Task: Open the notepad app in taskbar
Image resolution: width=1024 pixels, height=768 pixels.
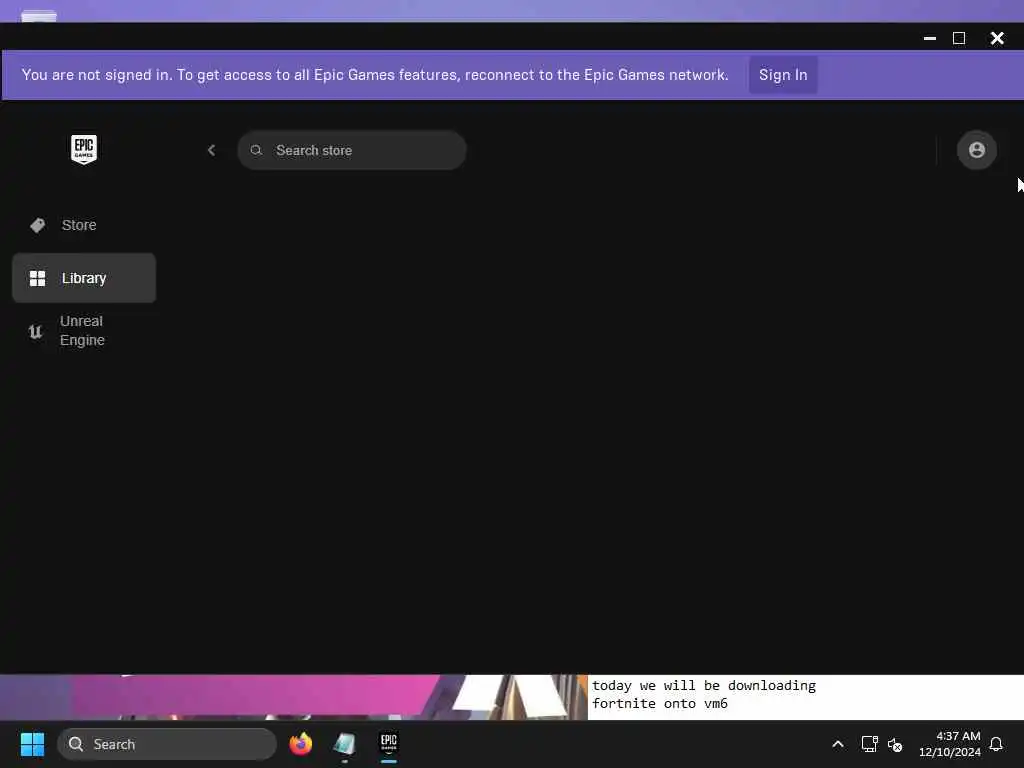Action: coord(345,744)
